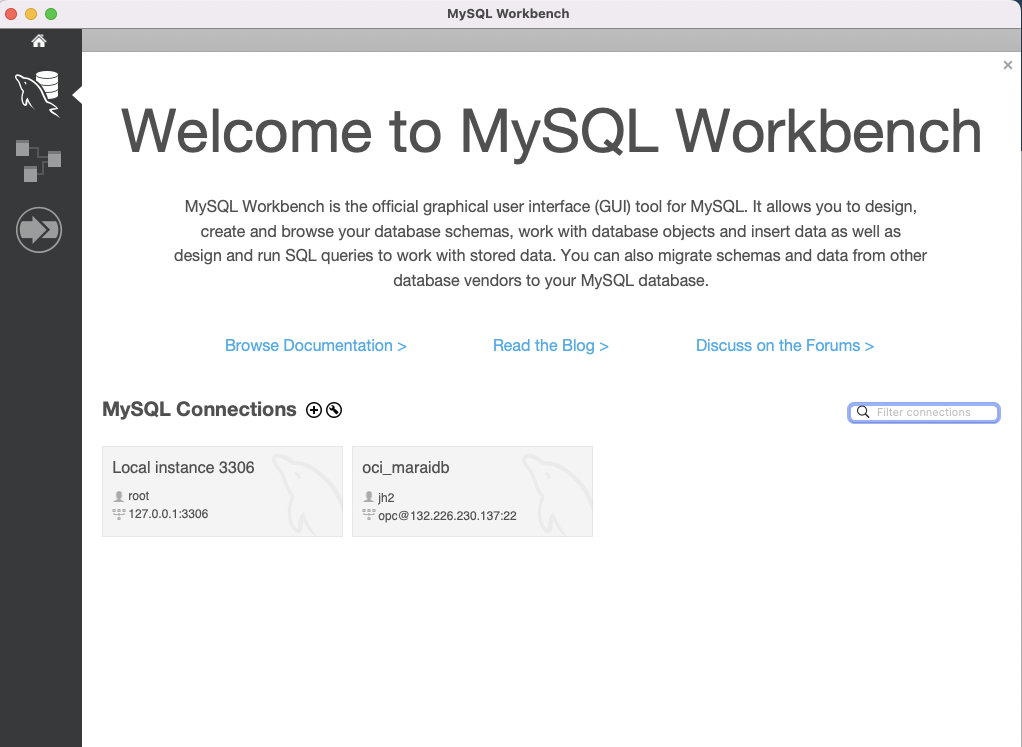Viewport: 1022px width, 747px height.
Task: Click the user icon beside root
Action: (x=119, y=496)
